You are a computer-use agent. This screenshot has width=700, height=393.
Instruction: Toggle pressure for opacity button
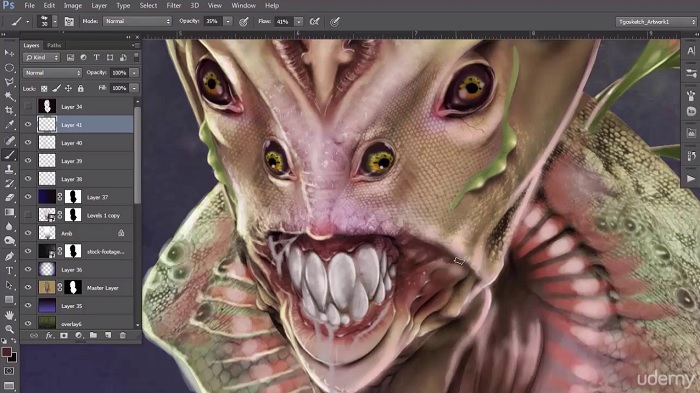pos(243,21)
